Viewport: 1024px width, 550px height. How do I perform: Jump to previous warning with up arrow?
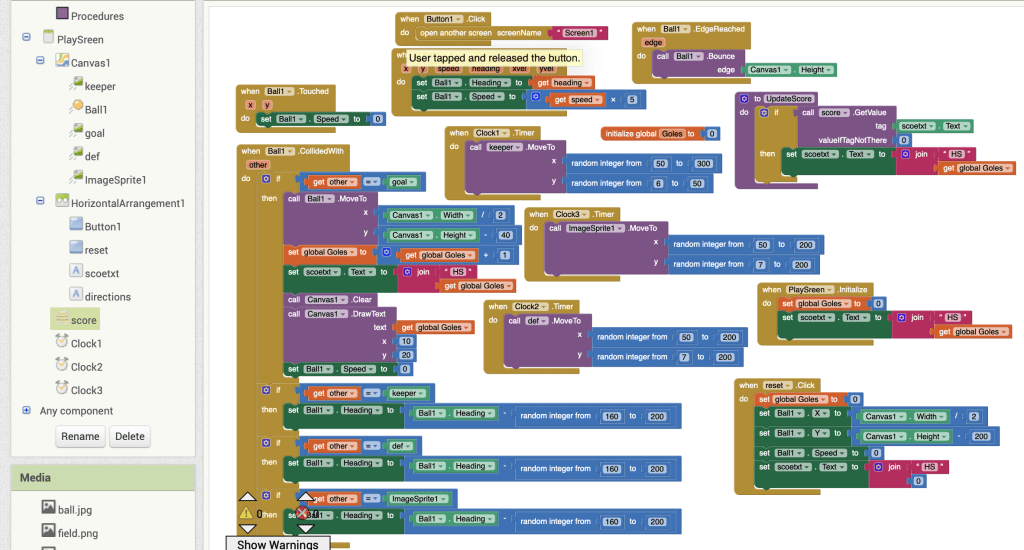click(246, 497)
